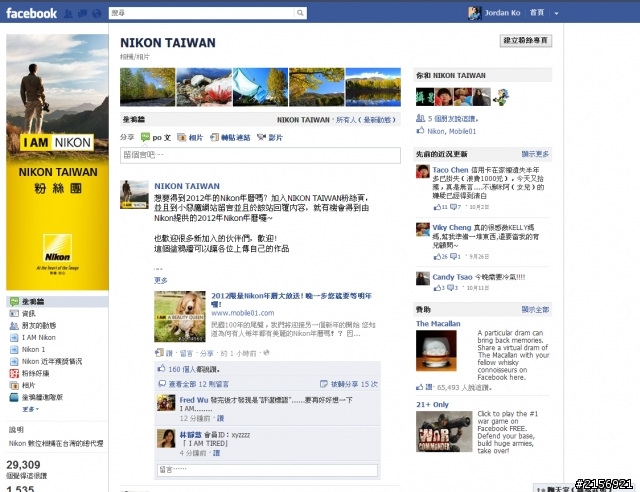The image size is (640, 492).
Task: Open The Macallan ad title
Action: (438, 323)
